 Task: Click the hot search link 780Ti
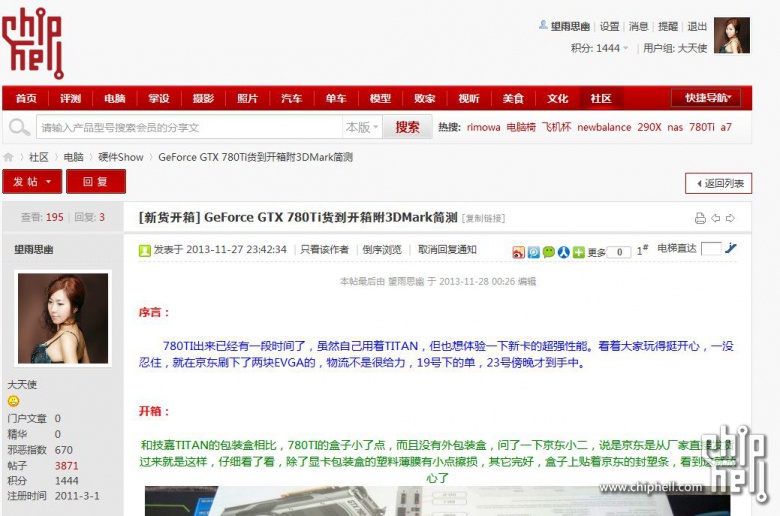point(701,127)
